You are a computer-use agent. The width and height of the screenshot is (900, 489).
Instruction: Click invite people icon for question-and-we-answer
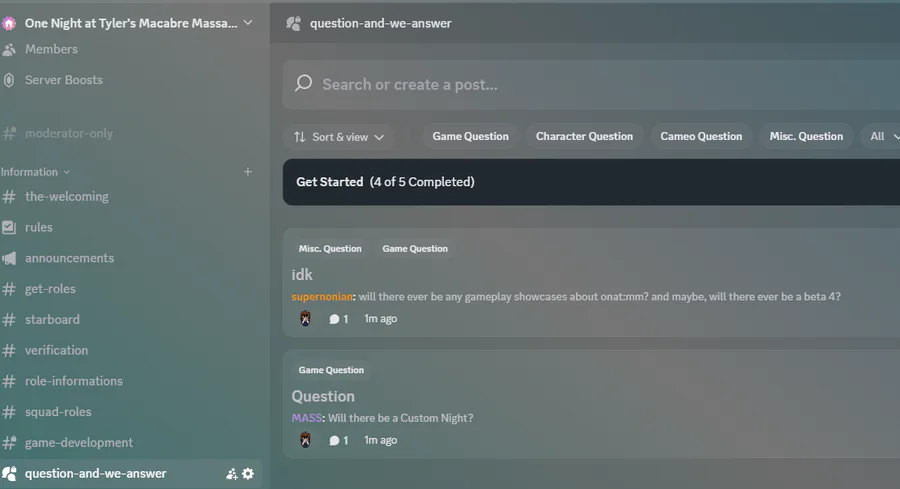[x=231, y=474]
